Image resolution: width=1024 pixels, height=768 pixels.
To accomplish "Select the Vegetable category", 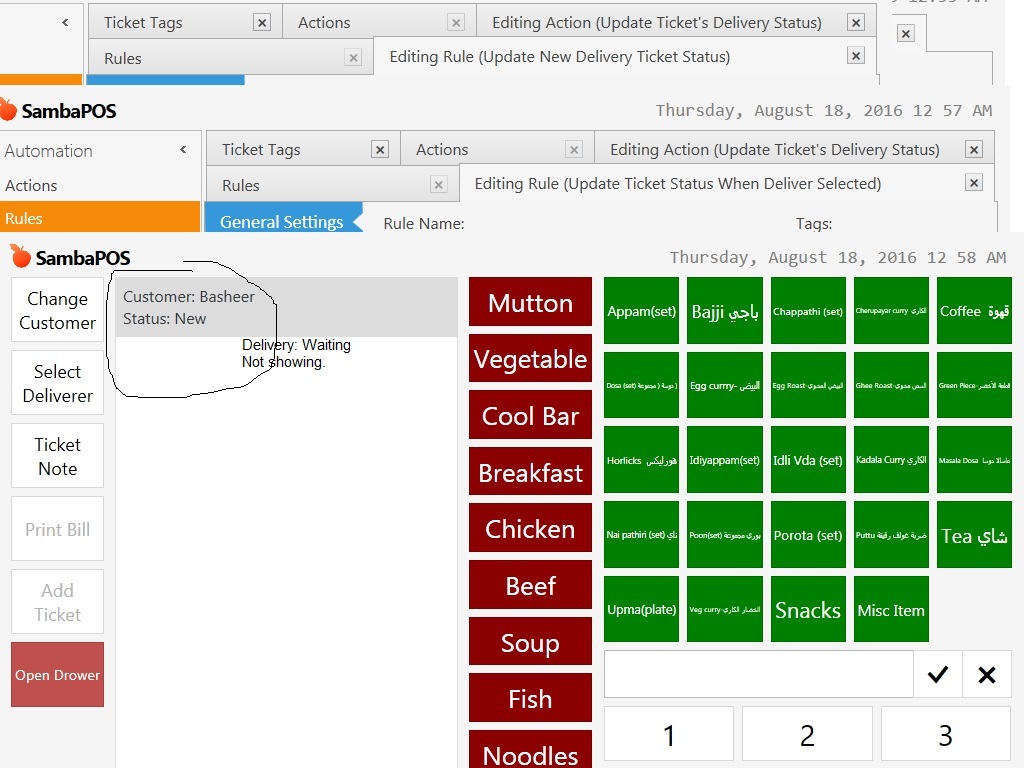I will pos(530,359).
